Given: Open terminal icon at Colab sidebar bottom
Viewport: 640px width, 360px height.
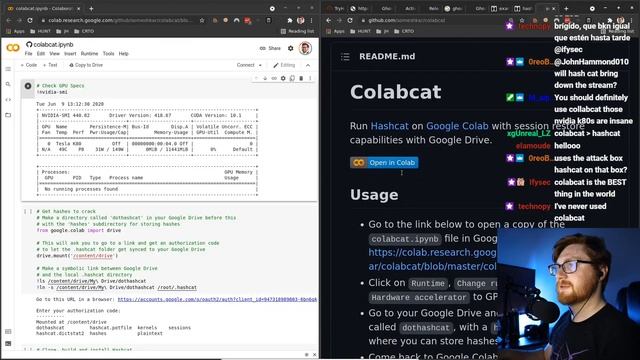Looking at the screenshot, I should coord(8,344).
